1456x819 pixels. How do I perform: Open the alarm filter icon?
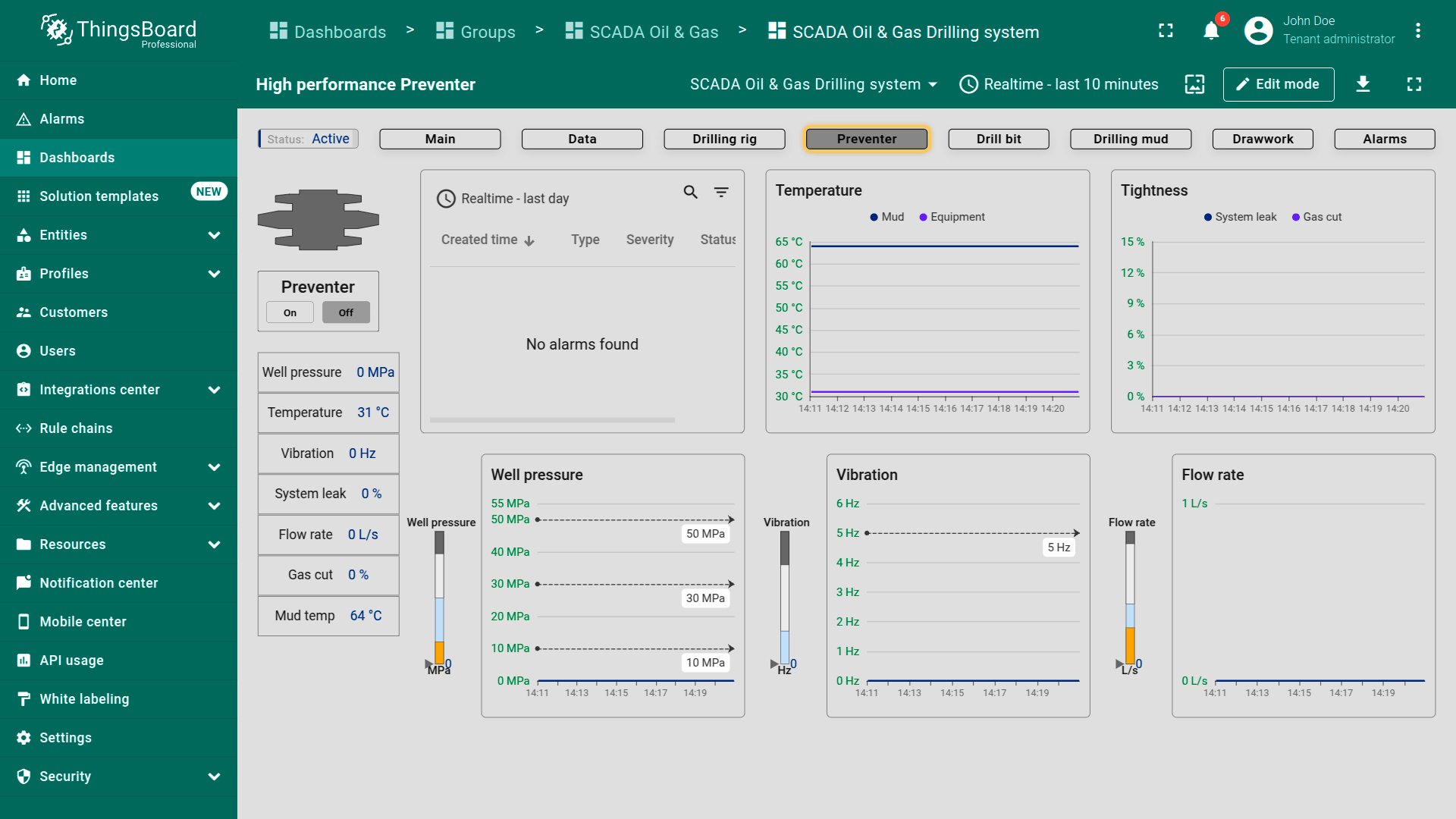pyautogui.click(x=721, y=193)
